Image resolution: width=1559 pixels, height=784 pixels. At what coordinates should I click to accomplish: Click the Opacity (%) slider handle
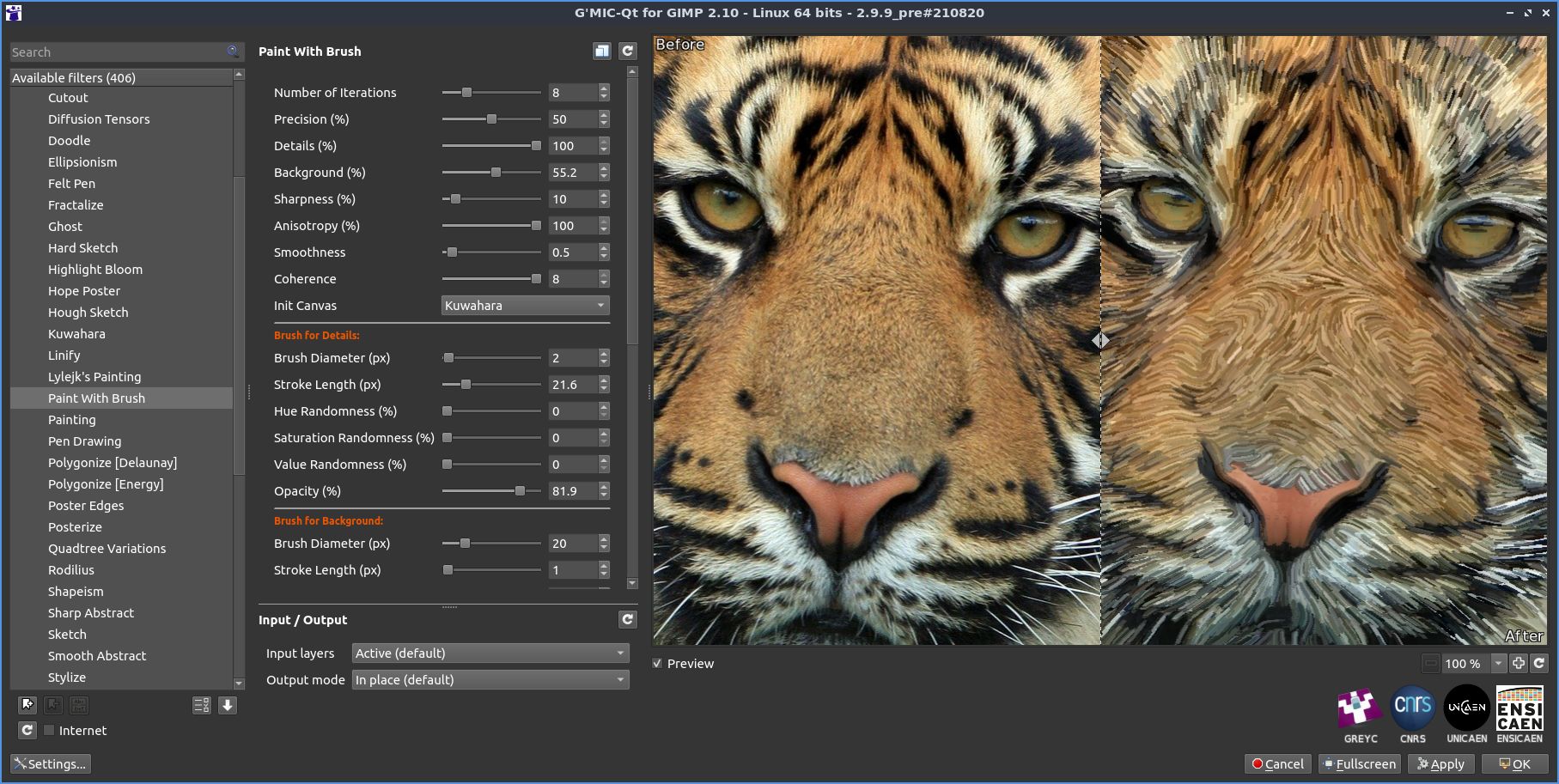coord(520,491)
